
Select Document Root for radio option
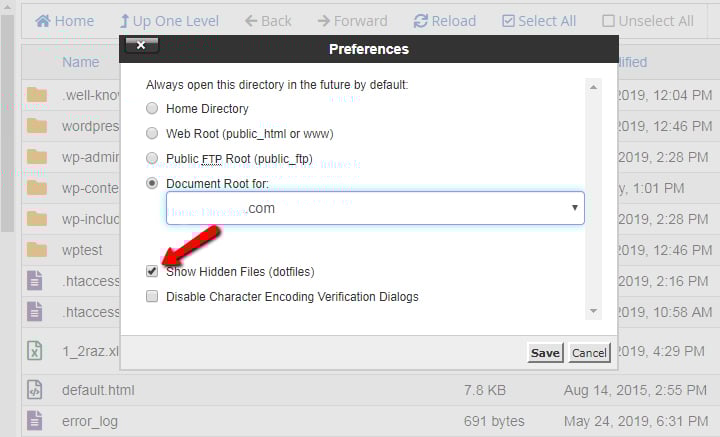152,183
